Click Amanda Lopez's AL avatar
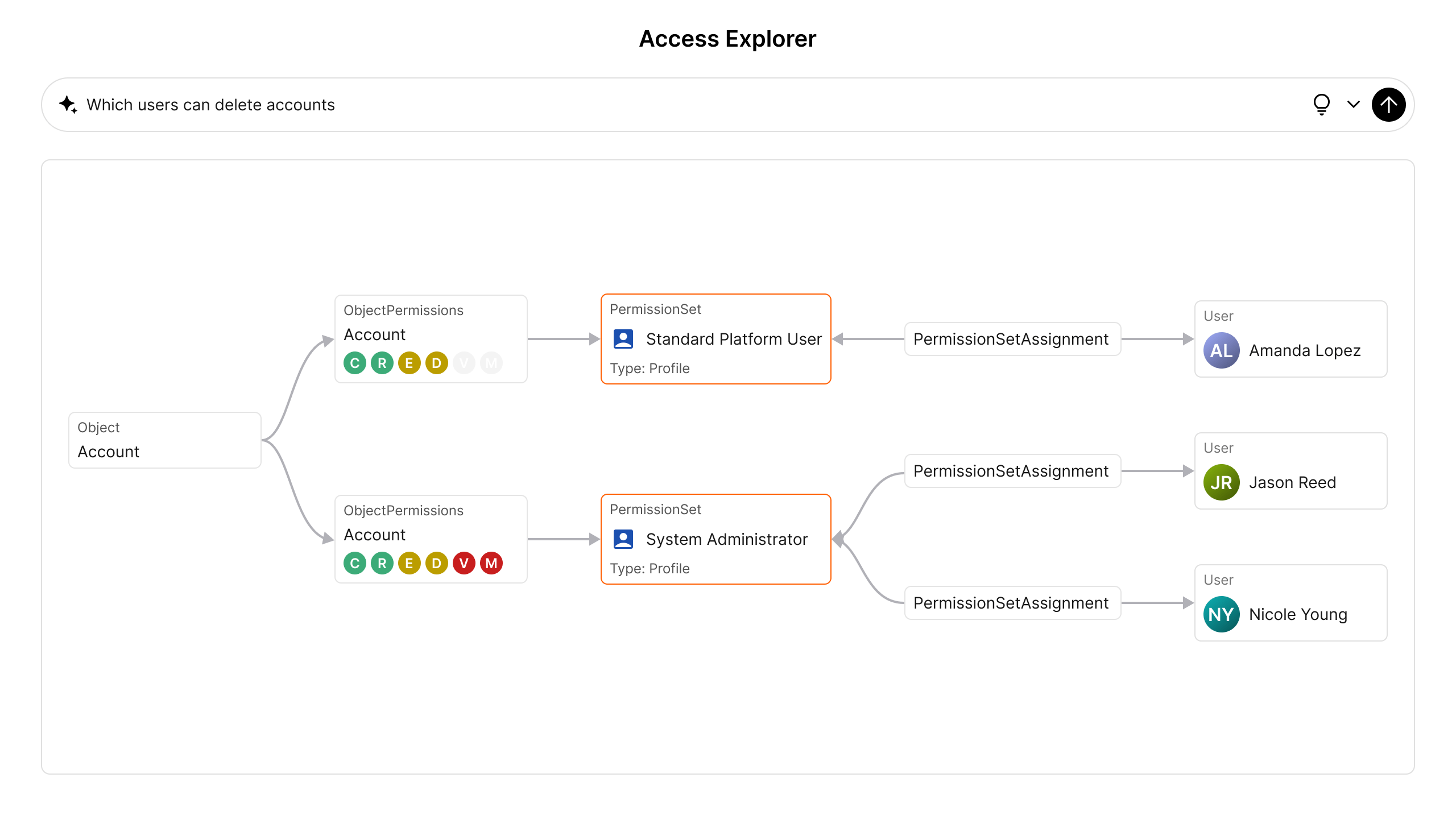This screenshot has height=819, width=1456. [1221, 350]
